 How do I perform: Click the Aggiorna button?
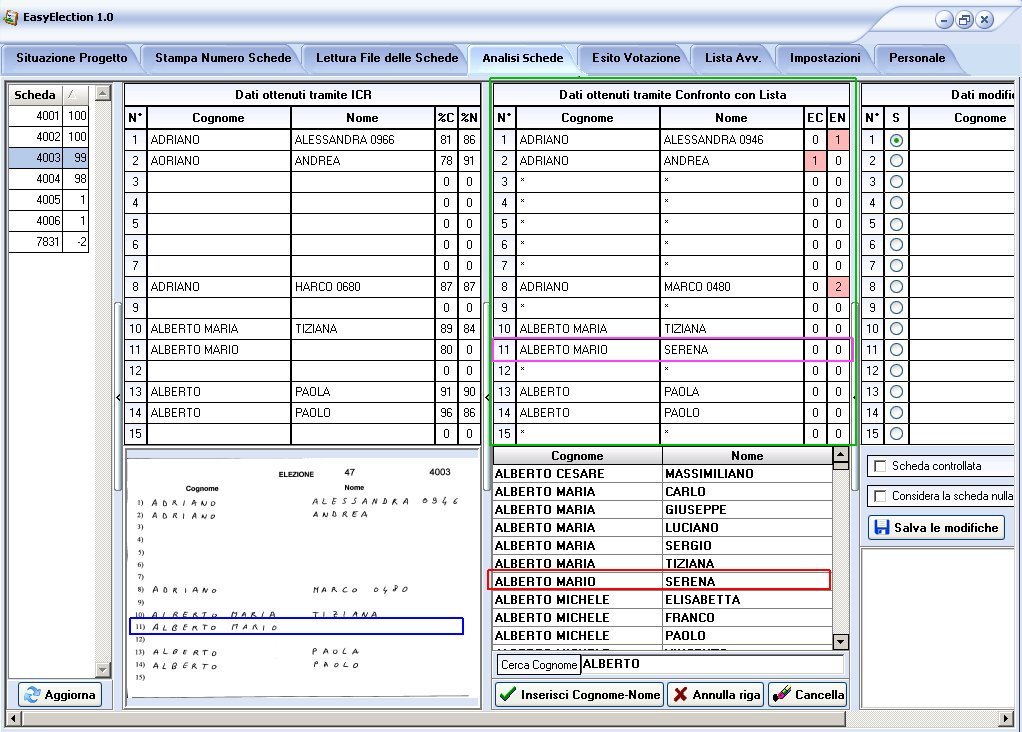point(60,695)
